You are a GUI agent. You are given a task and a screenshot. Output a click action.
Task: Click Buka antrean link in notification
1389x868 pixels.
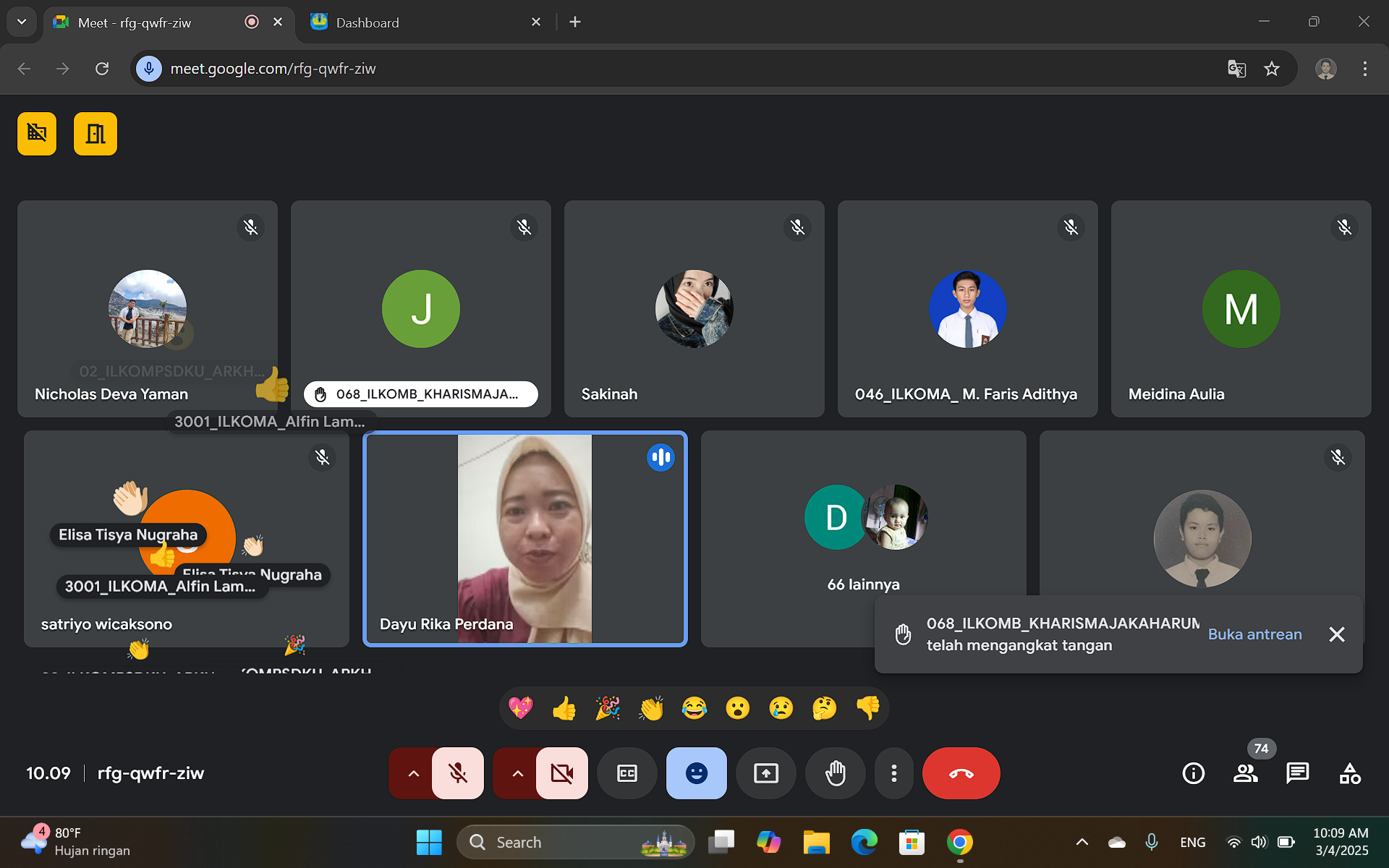(x=1254, y=634)
